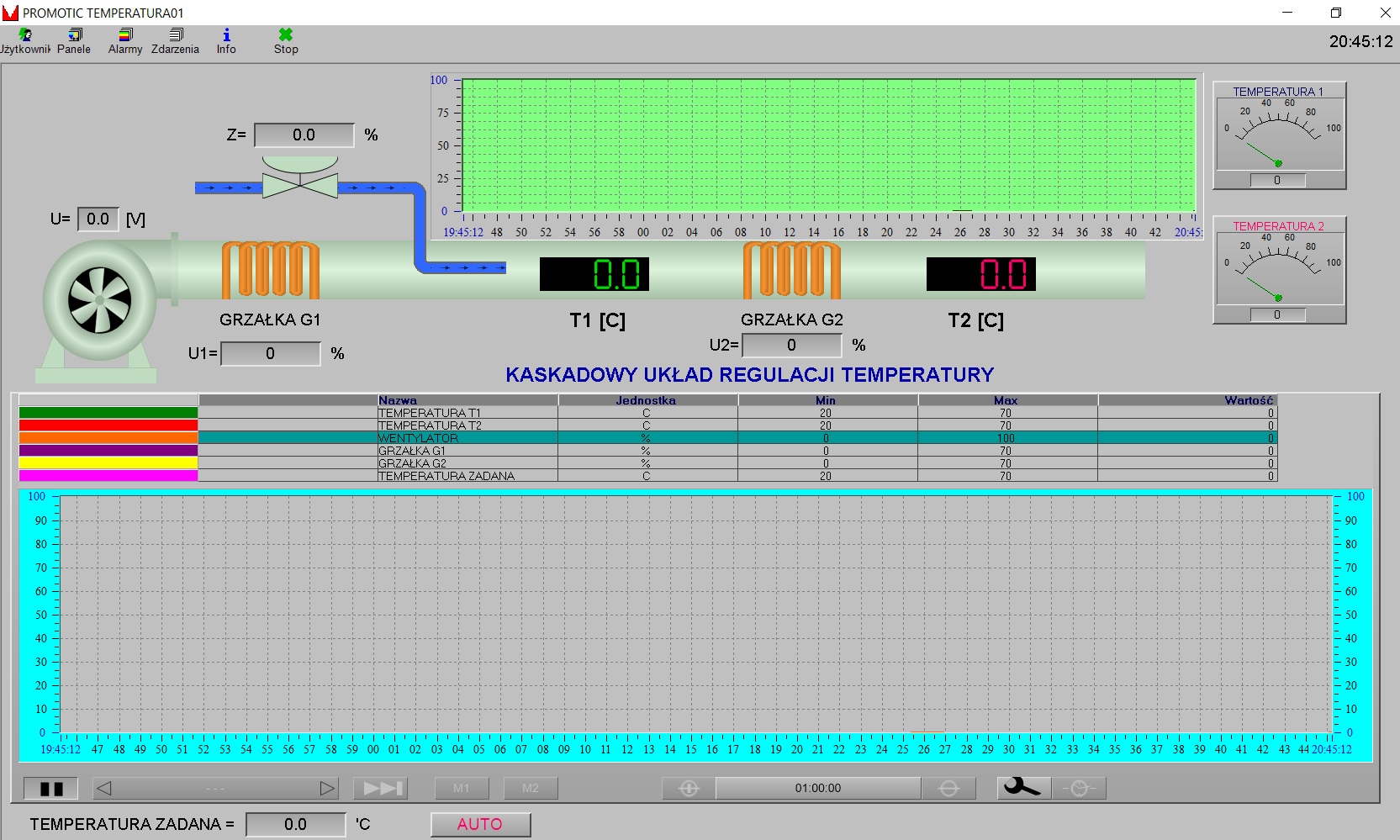Screen dimensions: 1400x840
Task: Open the Użytkownik user icon
Action: [x=25, y=35]
